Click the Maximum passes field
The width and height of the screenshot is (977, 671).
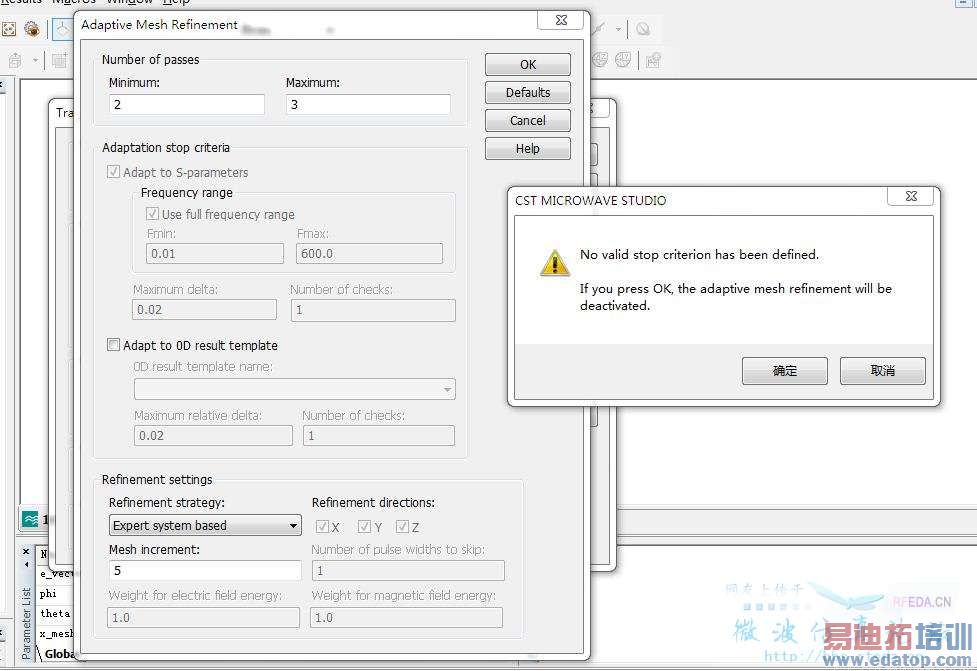[368, 104]
